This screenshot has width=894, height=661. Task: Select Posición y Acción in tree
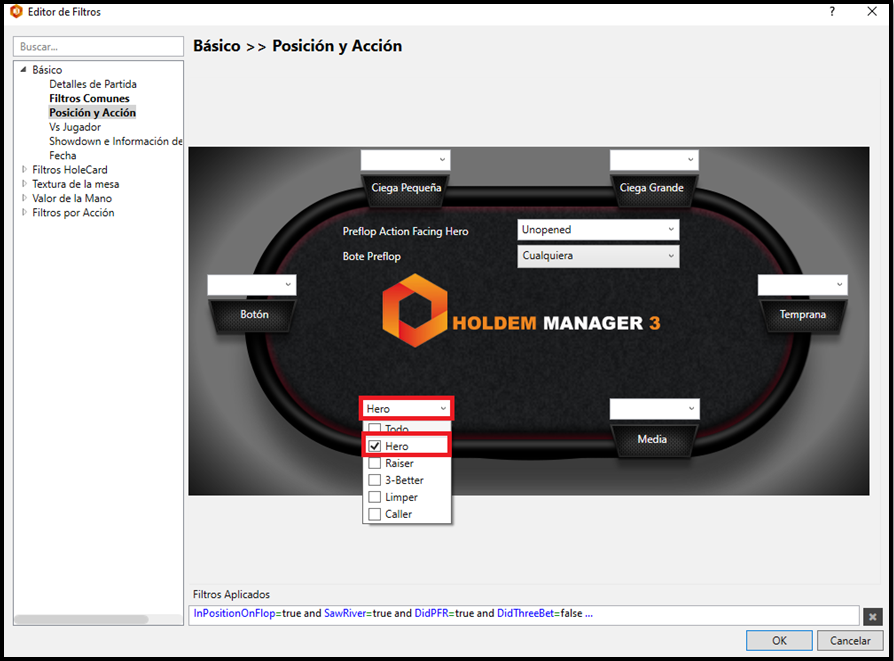[92, 112]
